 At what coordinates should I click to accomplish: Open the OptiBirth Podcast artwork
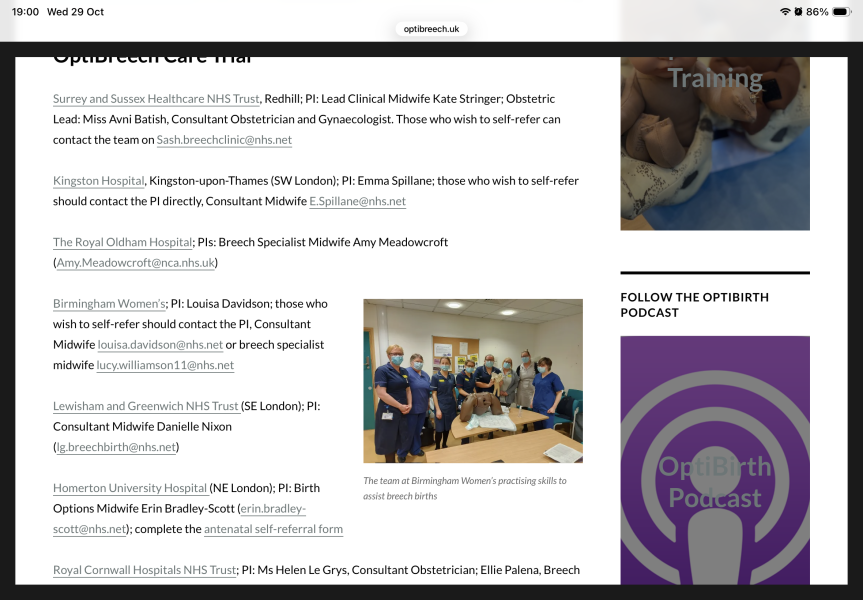(x=715, y=460)
